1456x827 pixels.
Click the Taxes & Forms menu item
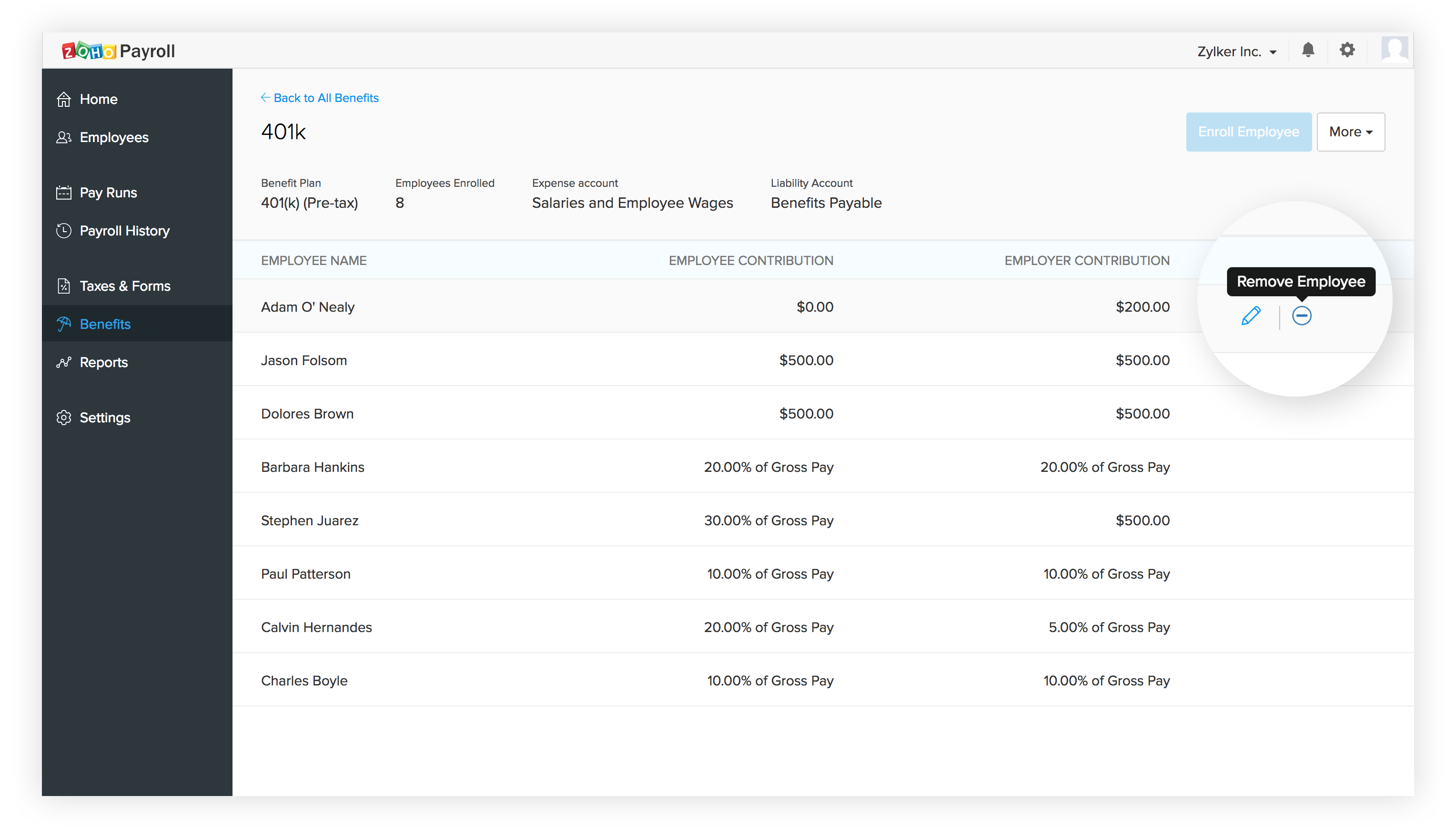point(124,285)
